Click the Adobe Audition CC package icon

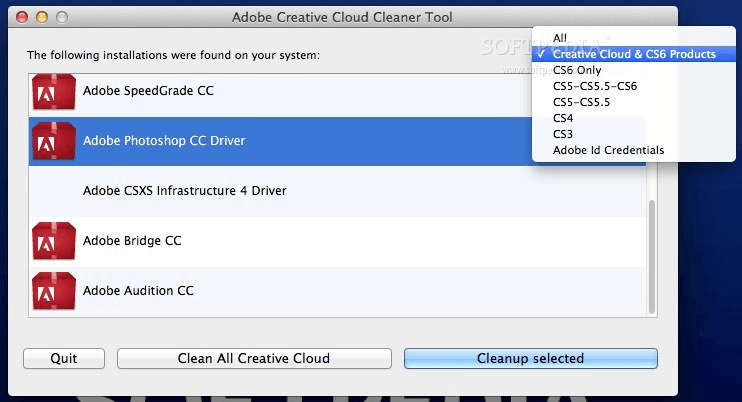54,291
